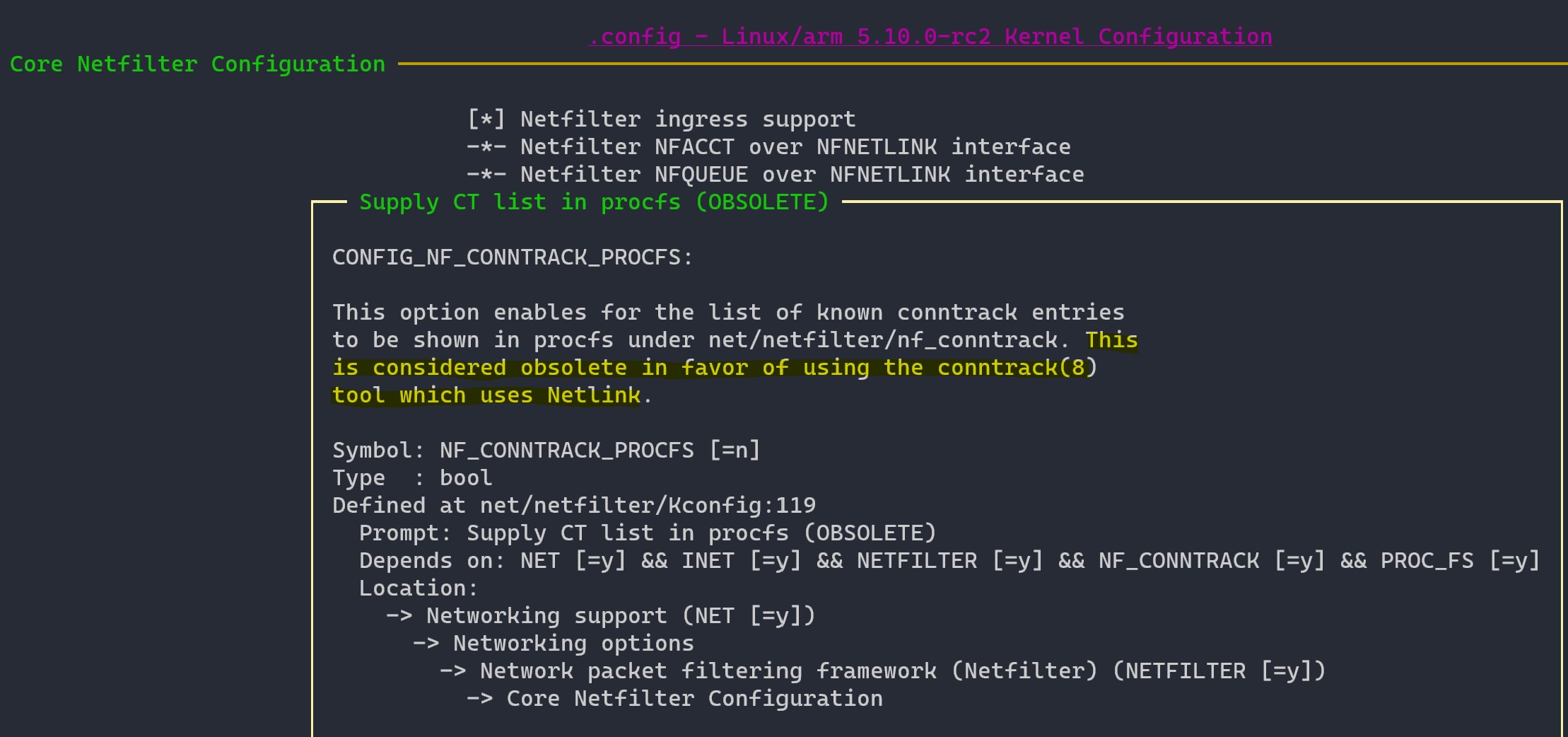Toggle Netfilter NFQUEUE over NFNETLINK interface

tap(776, 174)
